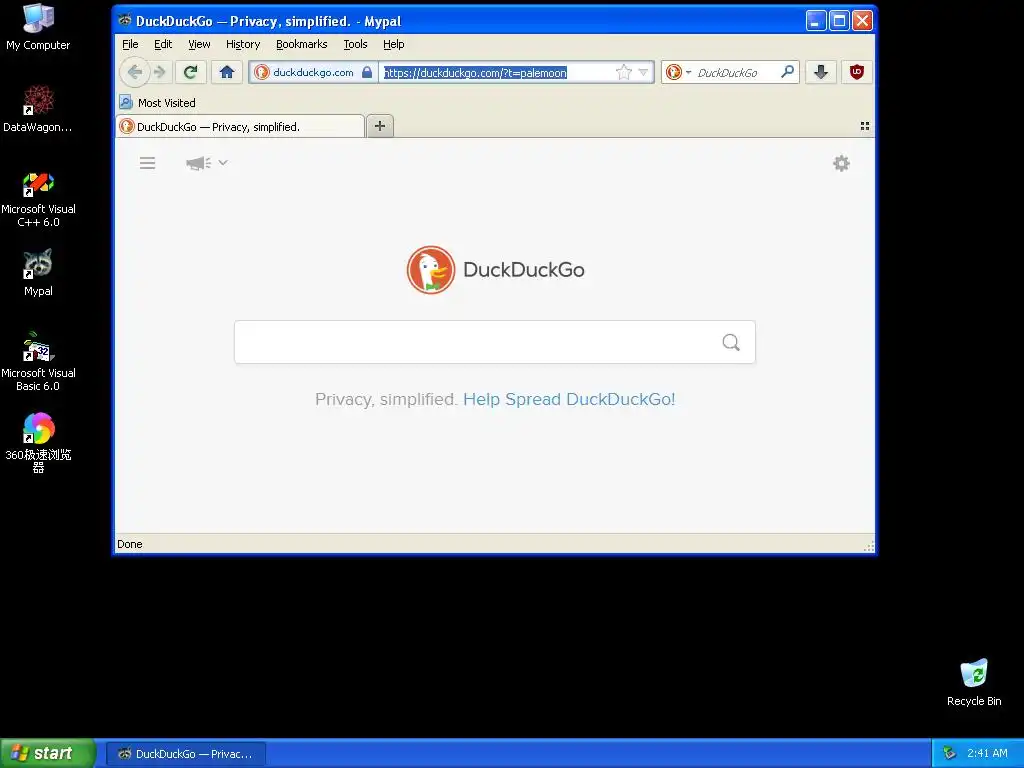Click the system tray network icon
Screen dimensions: 1024x768
(950, 753)
